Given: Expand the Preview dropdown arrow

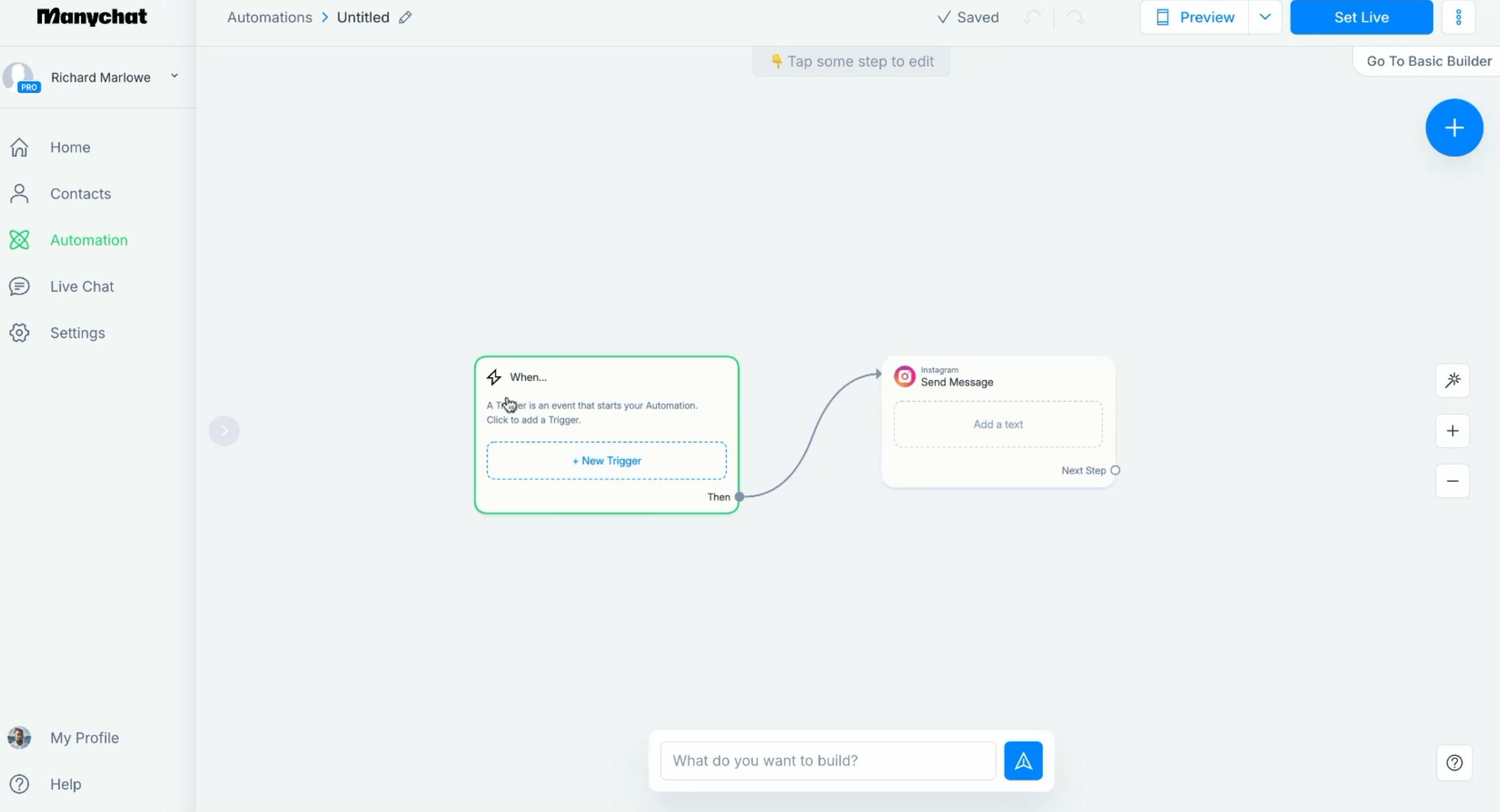Looking at the screenshot, I should pos(1265,17).
